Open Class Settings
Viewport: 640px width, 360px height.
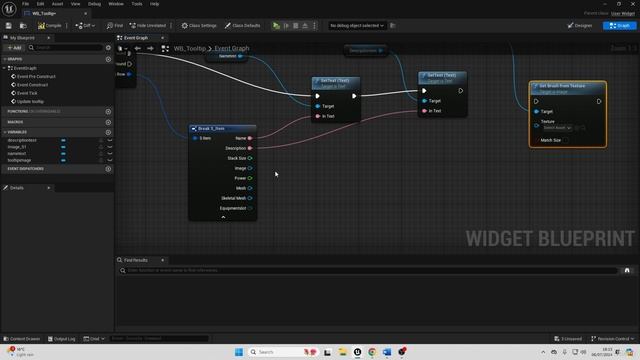(199, 26)
